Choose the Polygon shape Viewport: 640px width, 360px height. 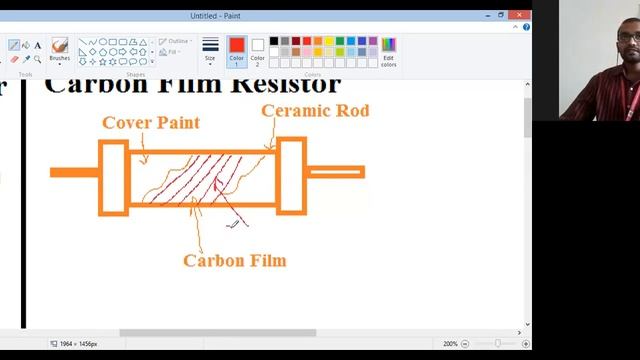coord(133,42)
